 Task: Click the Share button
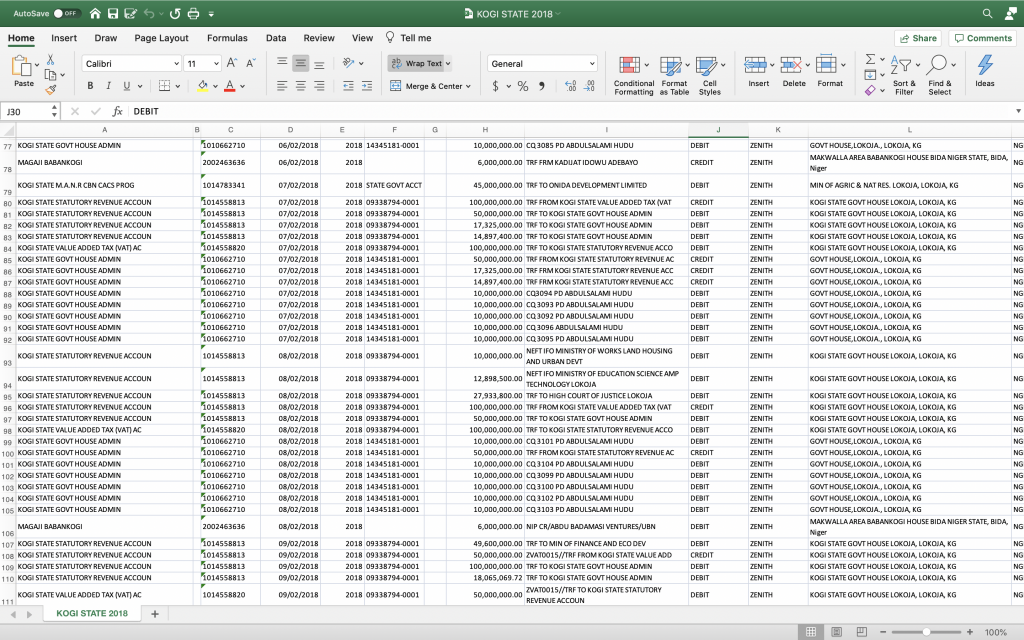pyautogui.click(x=917, y=38)
